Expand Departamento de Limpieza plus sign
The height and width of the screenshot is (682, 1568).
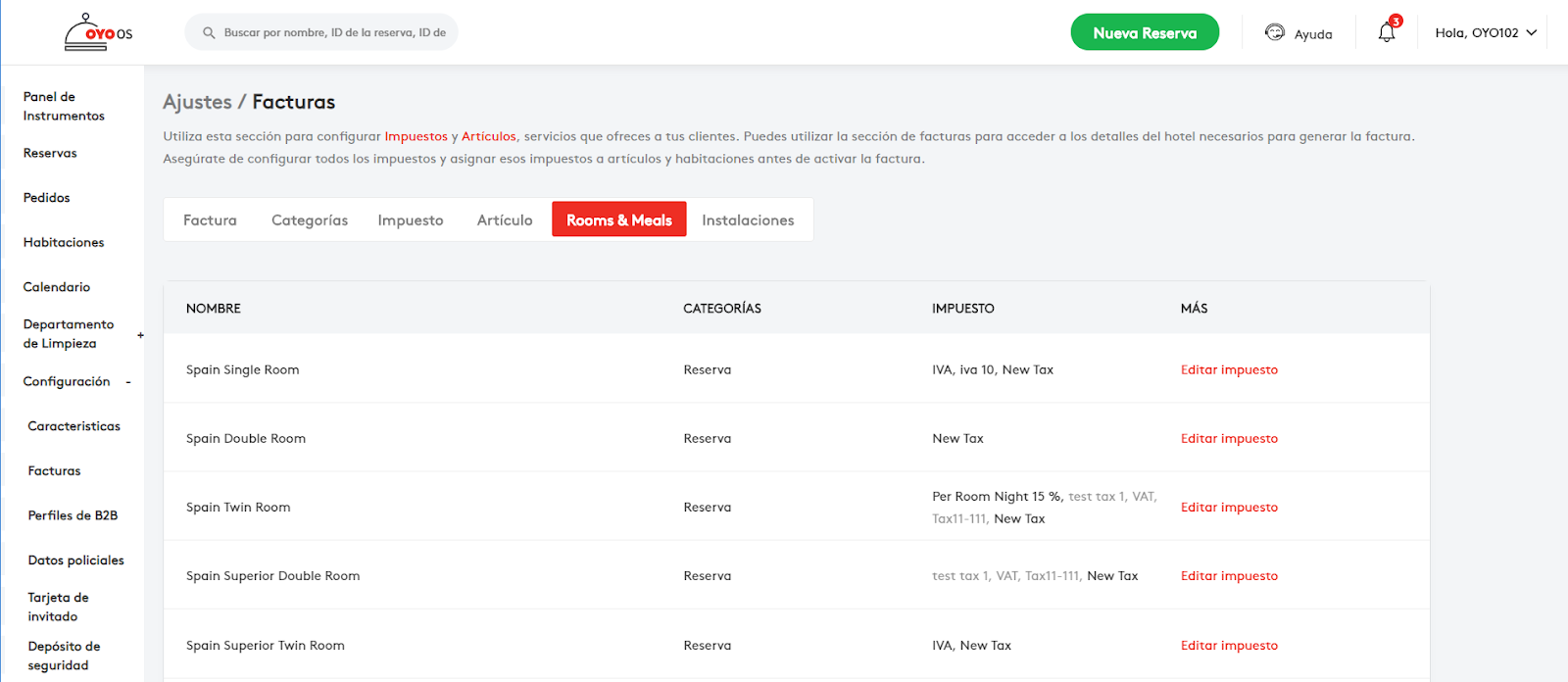tap(140, 335)
